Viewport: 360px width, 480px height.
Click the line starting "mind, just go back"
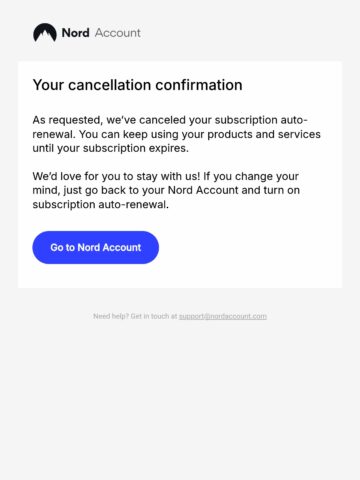pyautogui.click(x=166, y=190)
